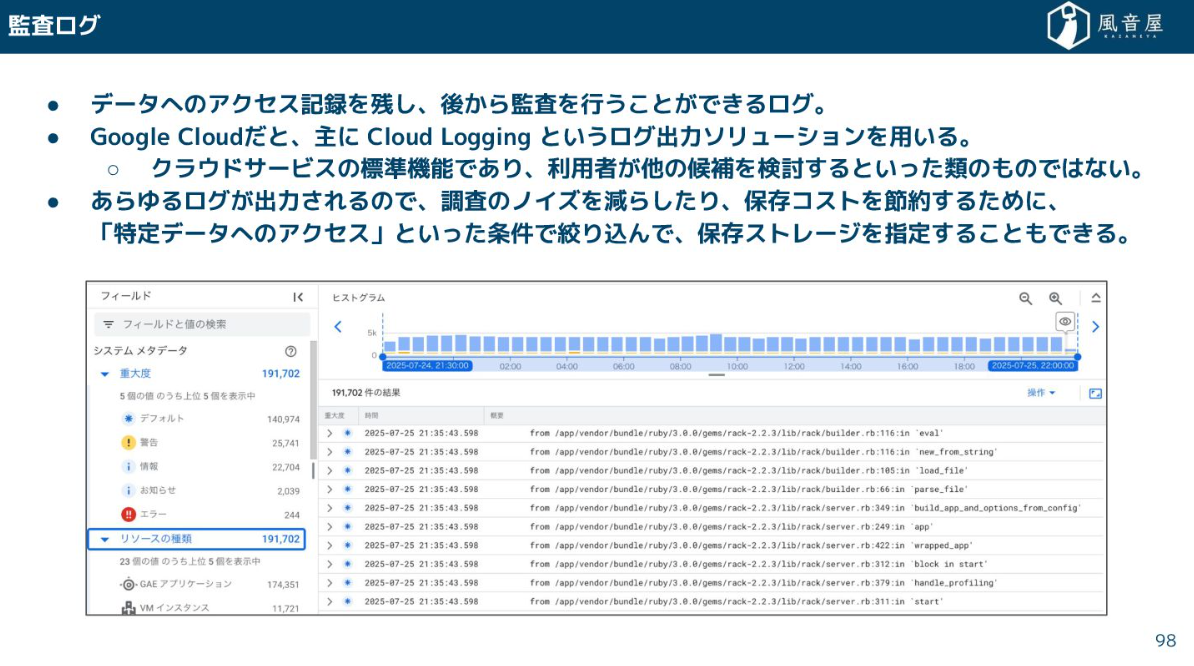
Task: Open fullscreen view icon for results
Action: tap(1095, 393)
